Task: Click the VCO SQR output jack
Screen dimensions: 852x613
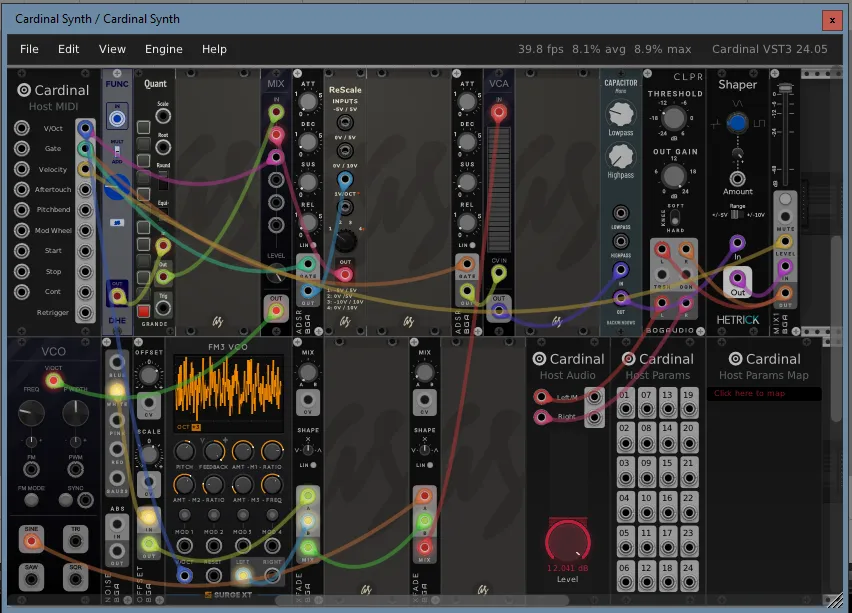Action: click(x=76, y=580)
